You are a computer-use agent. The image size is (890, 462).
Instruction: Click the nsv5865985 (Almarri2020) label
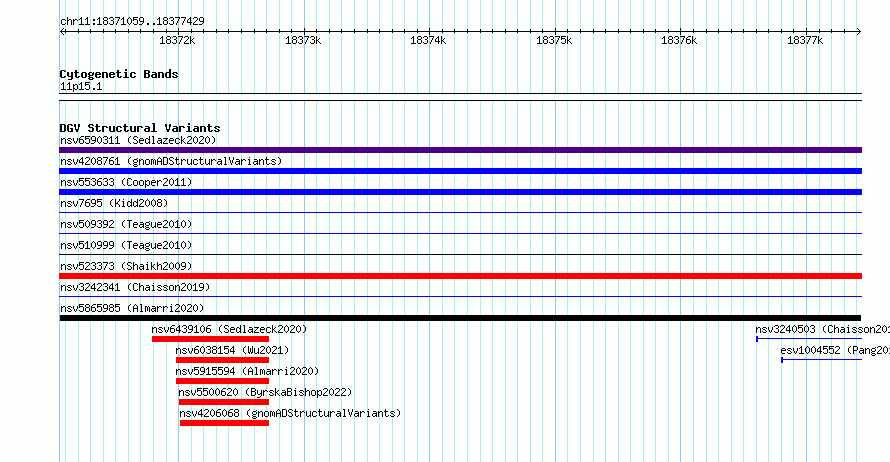(132, 308)
